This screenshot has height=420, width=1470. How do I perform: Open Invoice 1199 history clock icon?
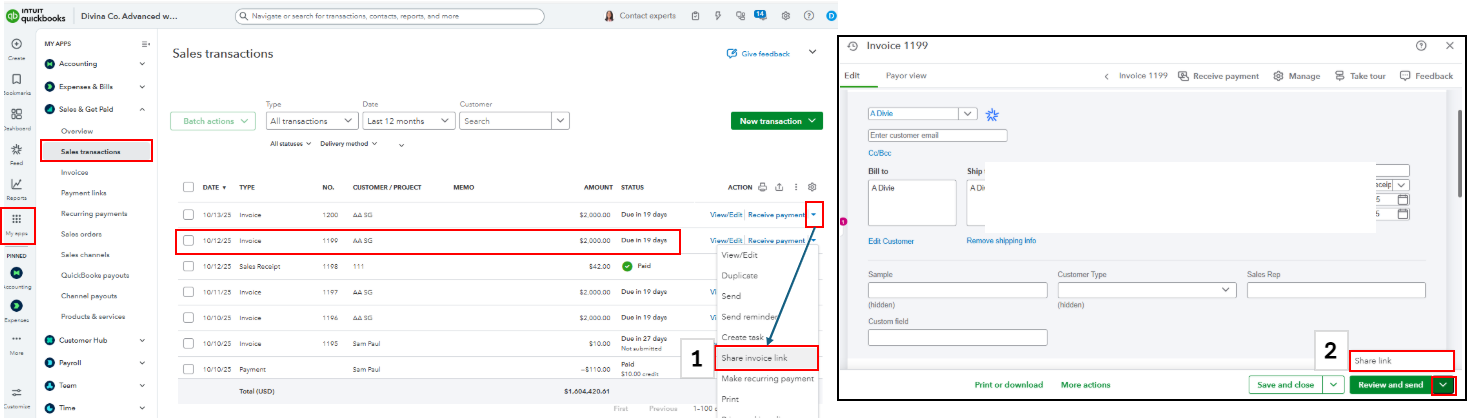[x=852, y=46]
